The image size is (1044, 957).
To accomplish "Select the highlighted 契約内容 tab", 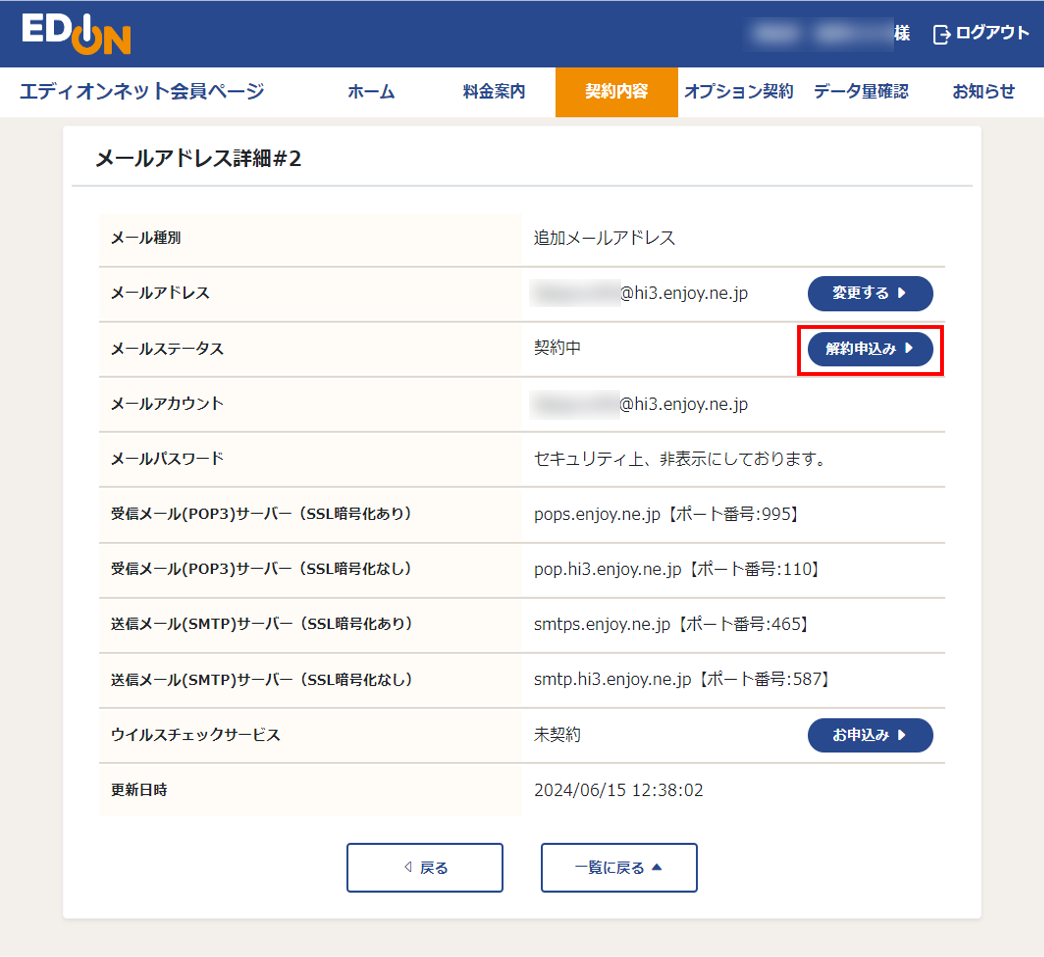I will (616, 92).
